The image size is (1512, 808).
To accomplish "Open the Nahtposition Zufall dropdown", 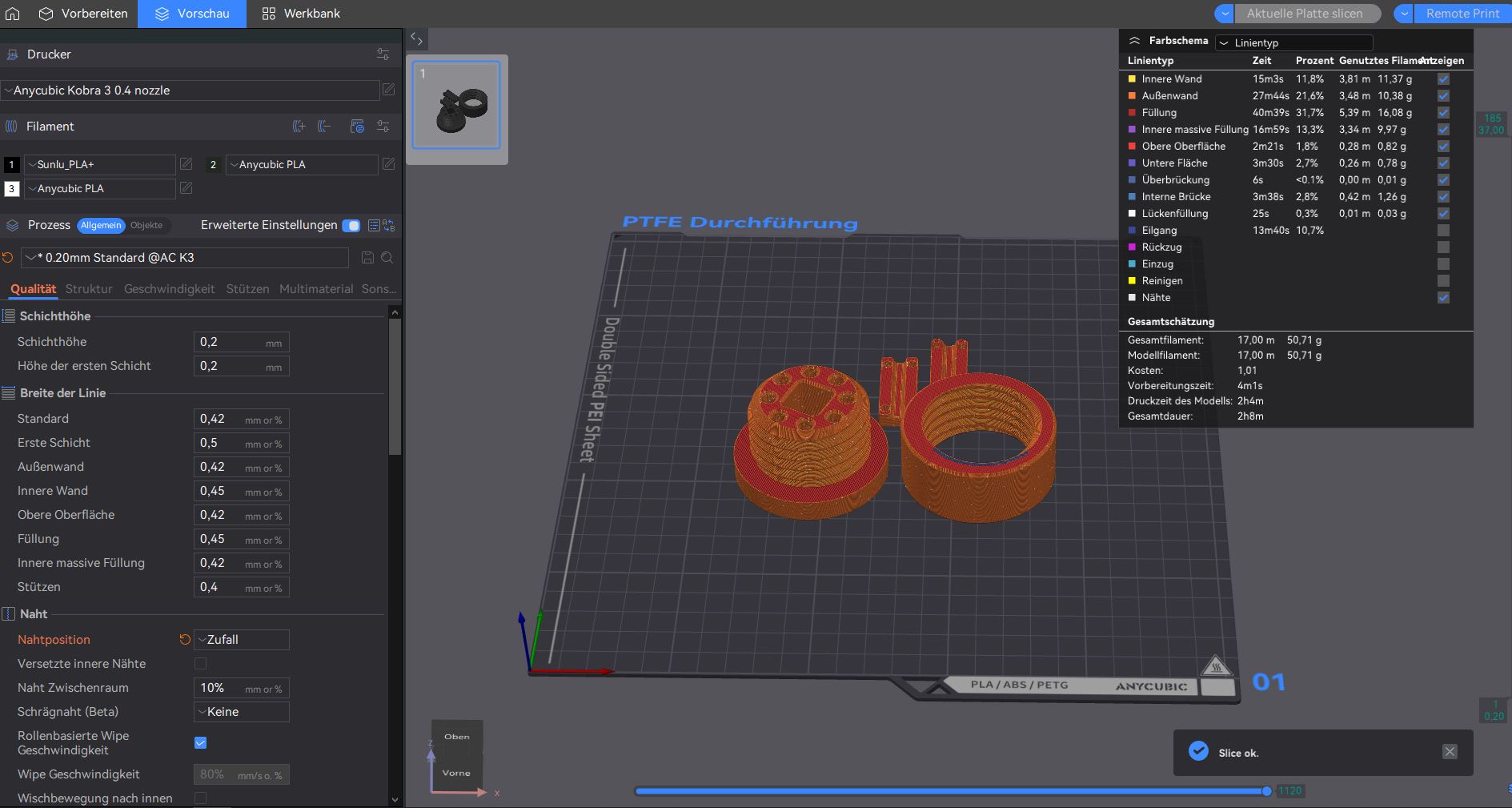I will (x=242, y=640).
